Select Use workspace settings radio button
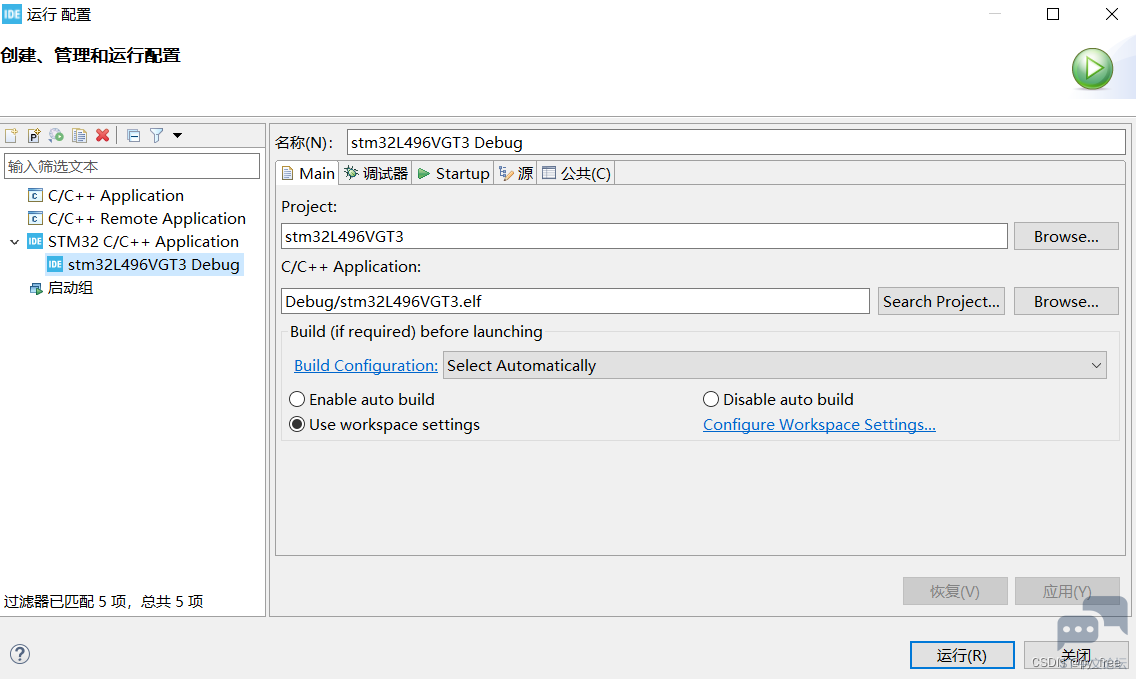This screenshot has height=679, width=1136. tap(297, 425)
